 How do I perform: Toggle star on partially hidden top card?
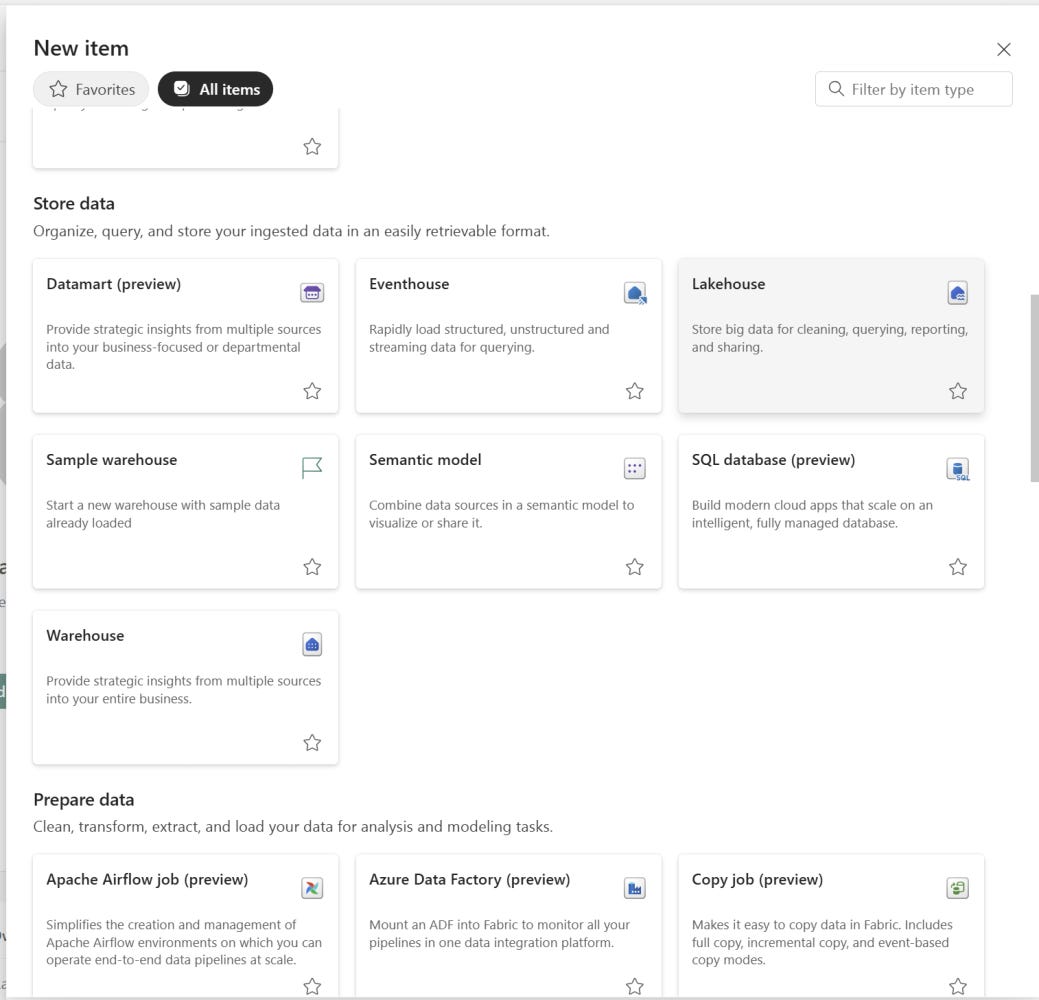(x=312, y=146)
